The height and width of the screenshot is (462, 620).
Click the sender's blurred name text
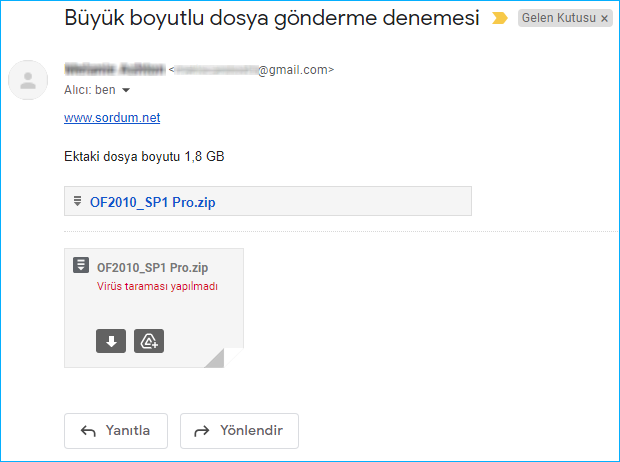coord(115,69)
